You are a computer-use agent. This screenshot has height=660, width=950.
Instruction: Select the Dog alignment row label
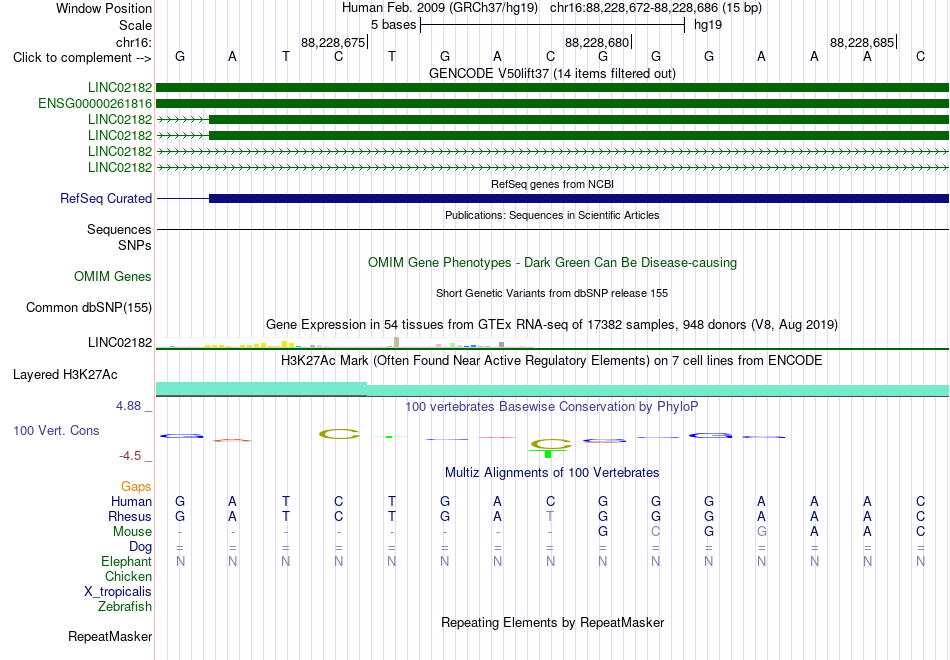click(x=141, y=547)
